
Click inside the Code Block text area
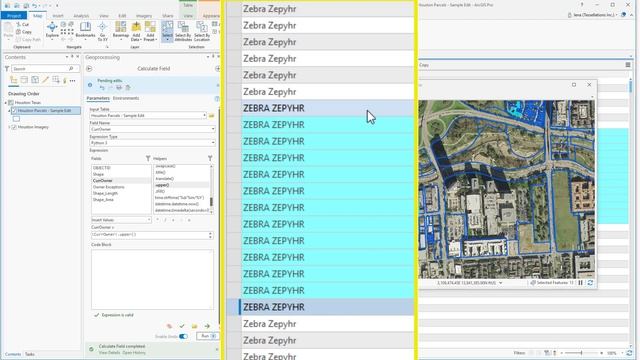152,279
